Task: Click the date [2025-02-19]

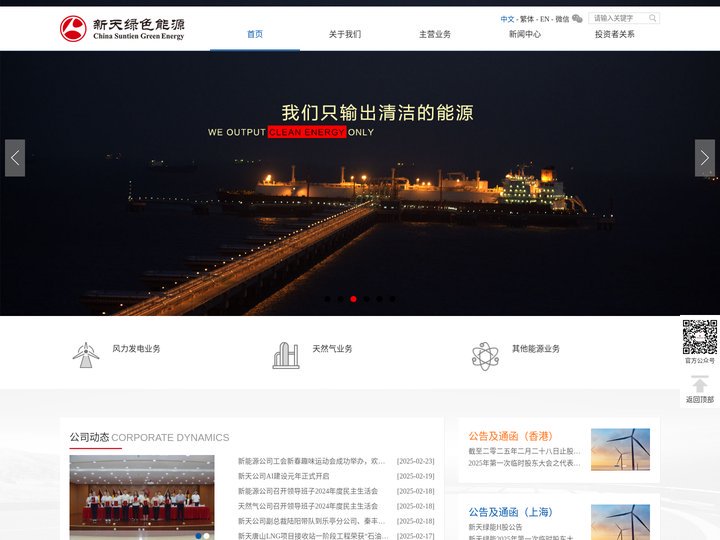Action: [416, 476]
